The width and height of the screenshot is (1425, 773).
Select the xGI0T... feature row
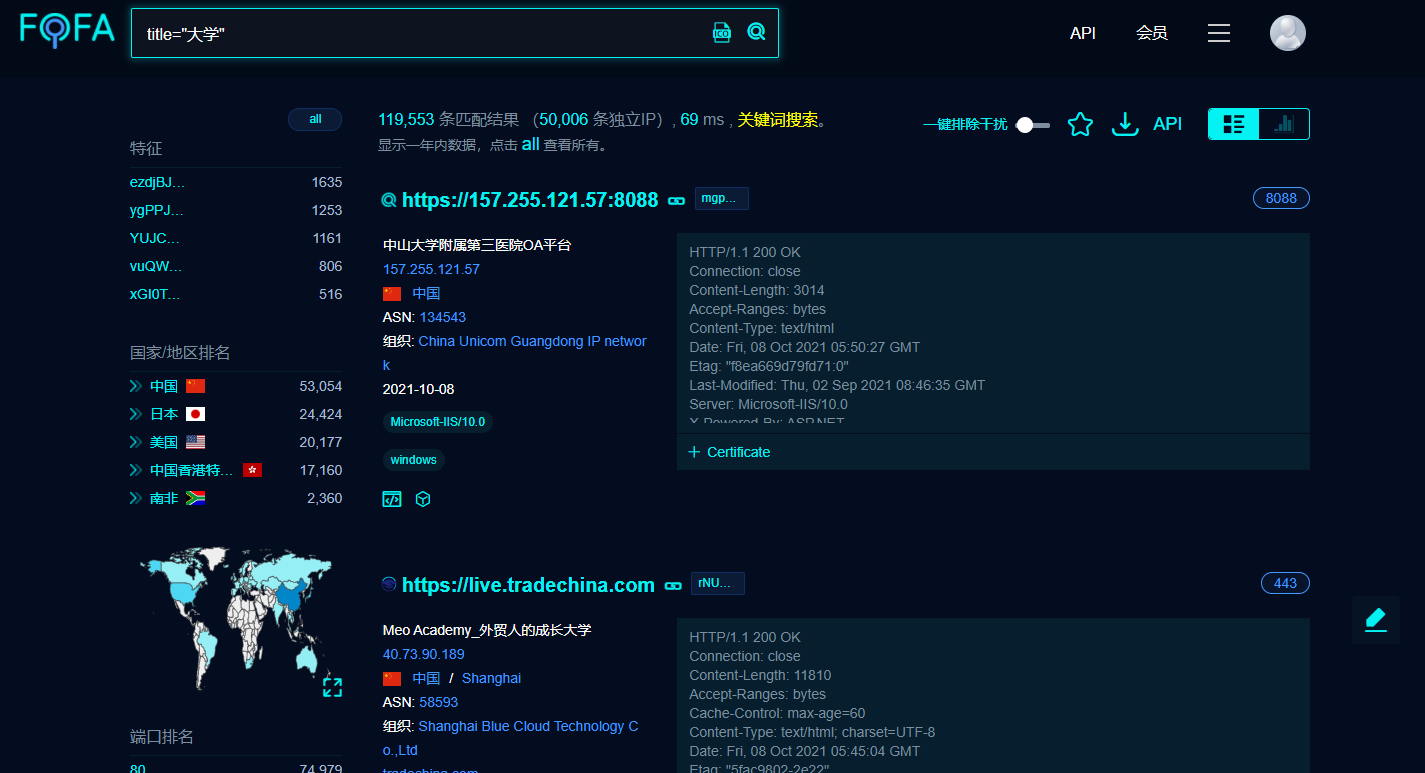pos(236,294)
